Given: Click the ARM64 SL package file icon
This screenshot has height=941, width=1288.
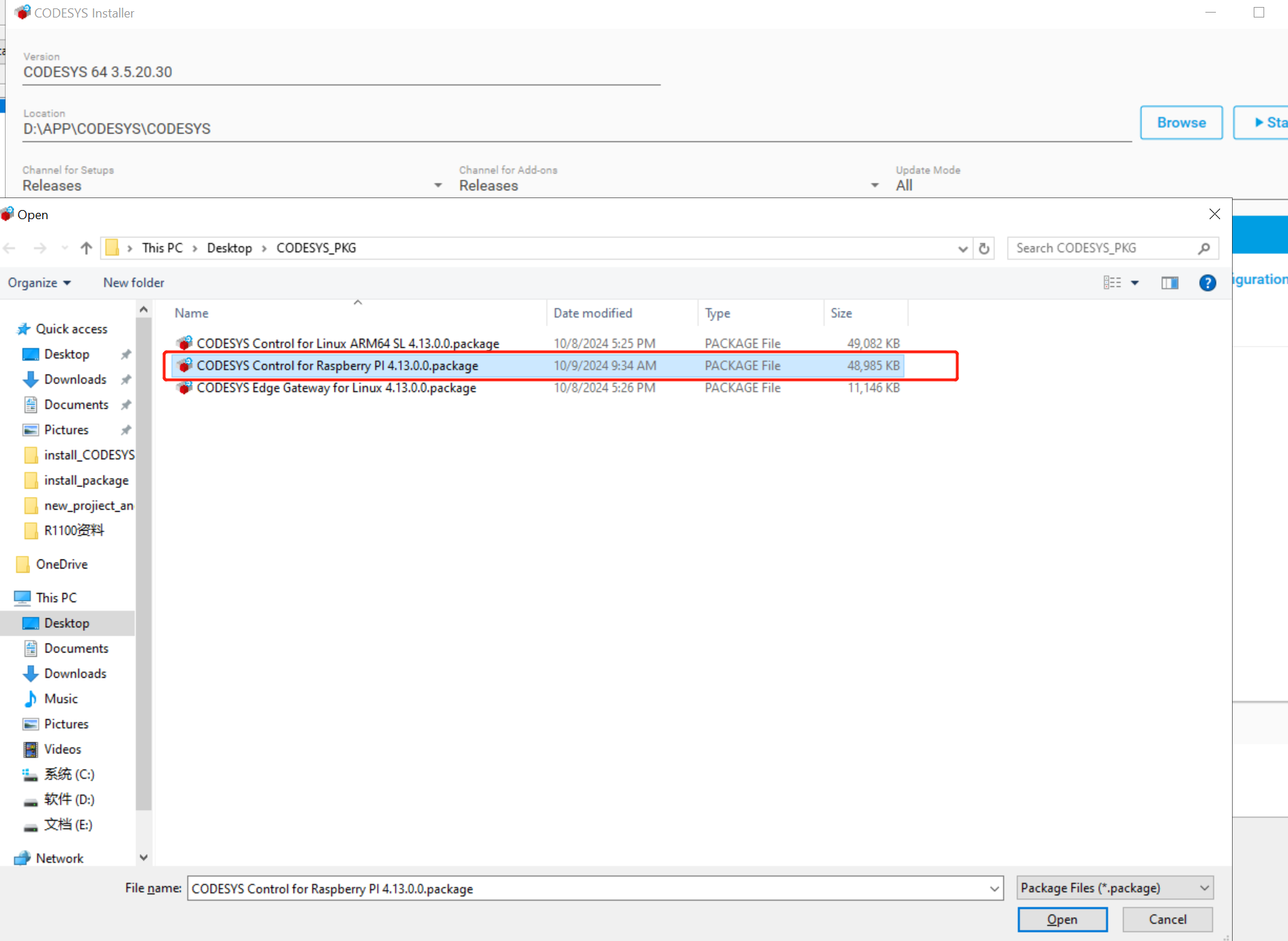Looking at the screenshot, I should (185, 343).
